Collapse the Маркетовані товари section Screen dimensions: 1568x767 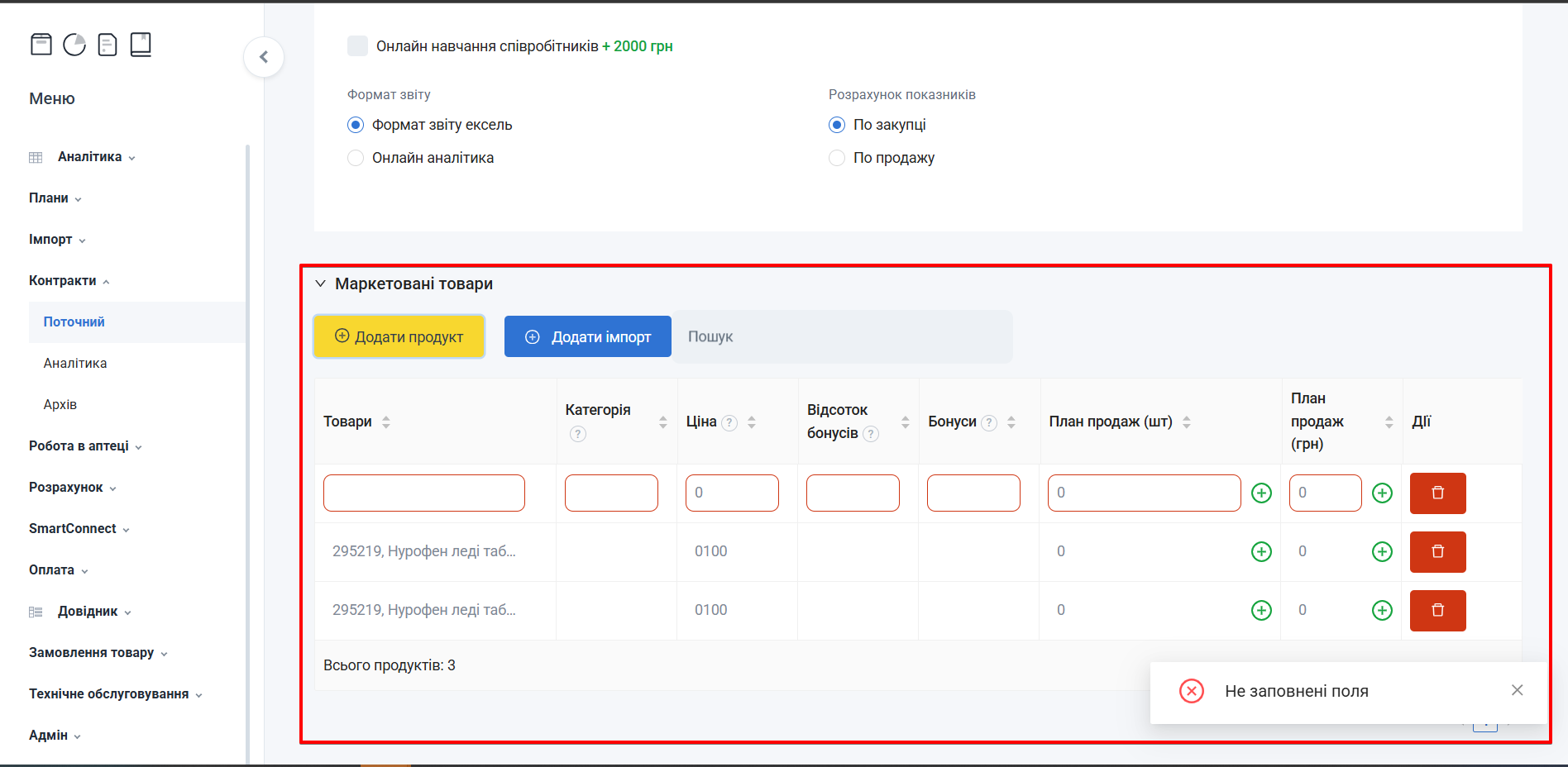(x=321, y=284)
